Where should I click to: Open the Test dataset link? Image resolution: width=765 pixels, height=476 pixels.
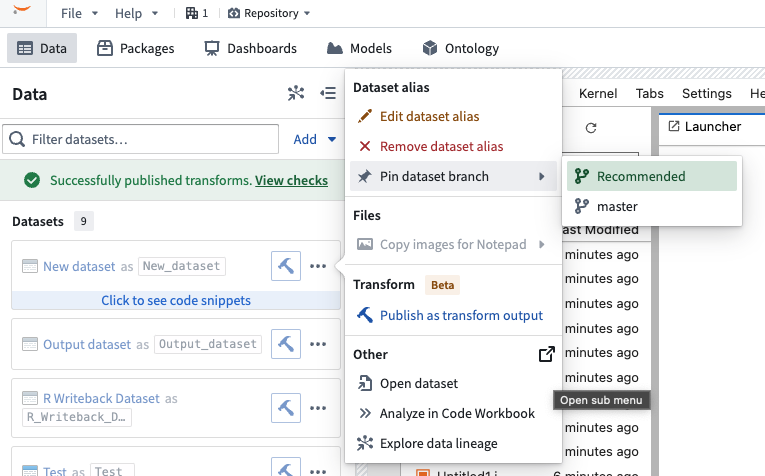pyautogui.click(x=55, y=471)
